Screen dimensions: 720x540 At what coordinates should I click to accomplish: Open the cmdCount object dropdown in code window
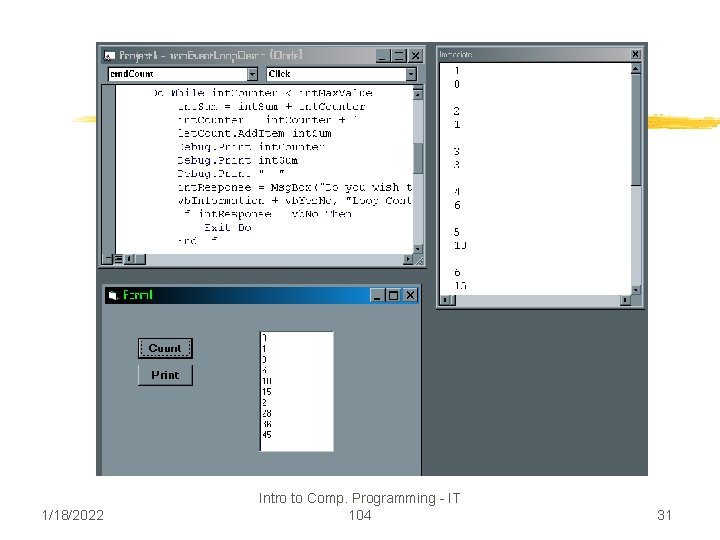252,74
